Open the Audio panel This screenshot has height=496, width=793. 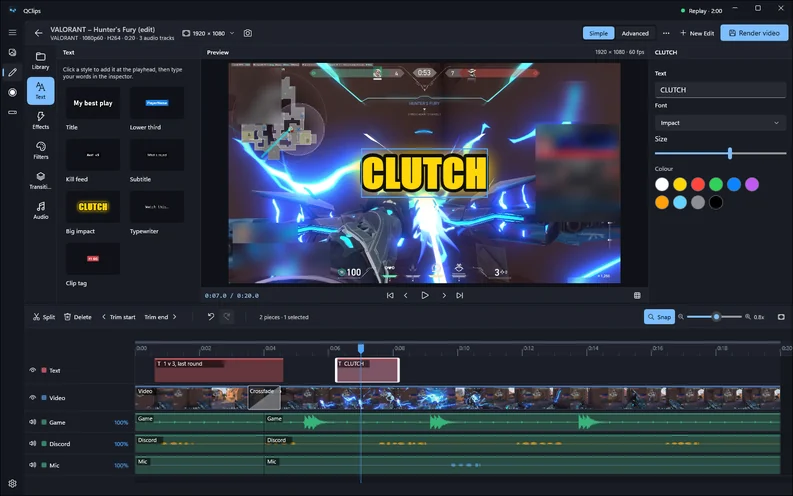point(40,210)
